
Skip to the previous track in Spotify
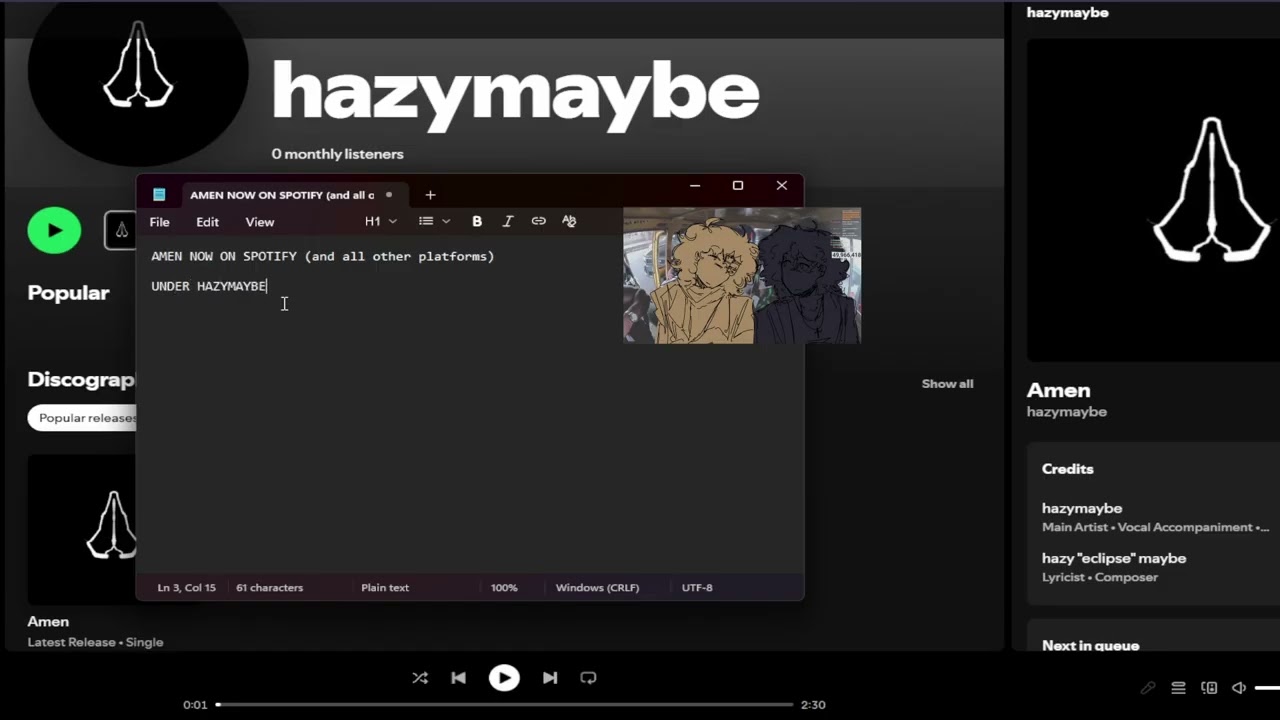tap(458, 678)
